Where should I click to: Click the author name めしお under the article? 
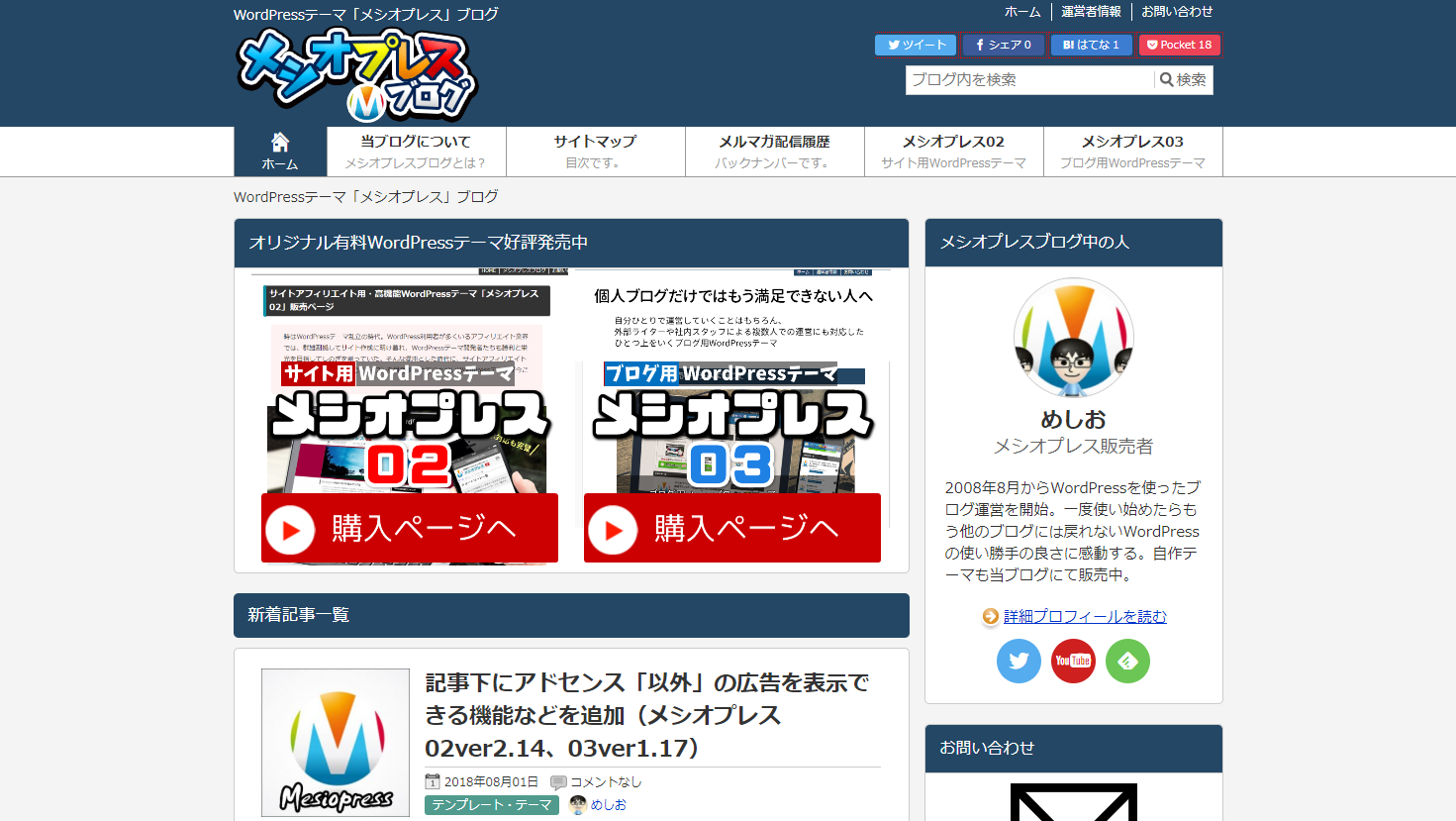click(608, 805)
